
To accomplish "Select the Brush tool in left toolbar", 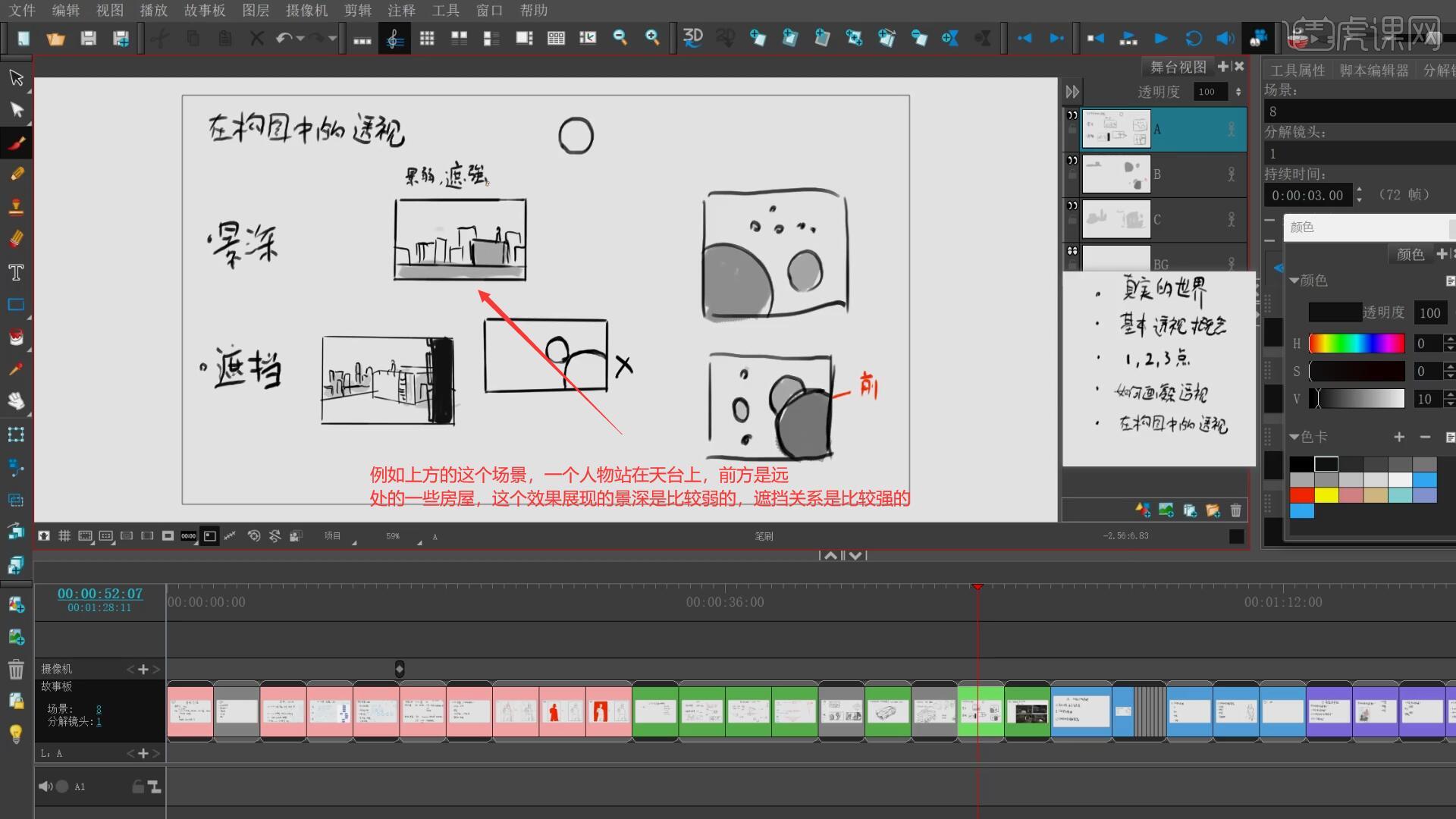I will pyautogui.click(x=16, y=143).
